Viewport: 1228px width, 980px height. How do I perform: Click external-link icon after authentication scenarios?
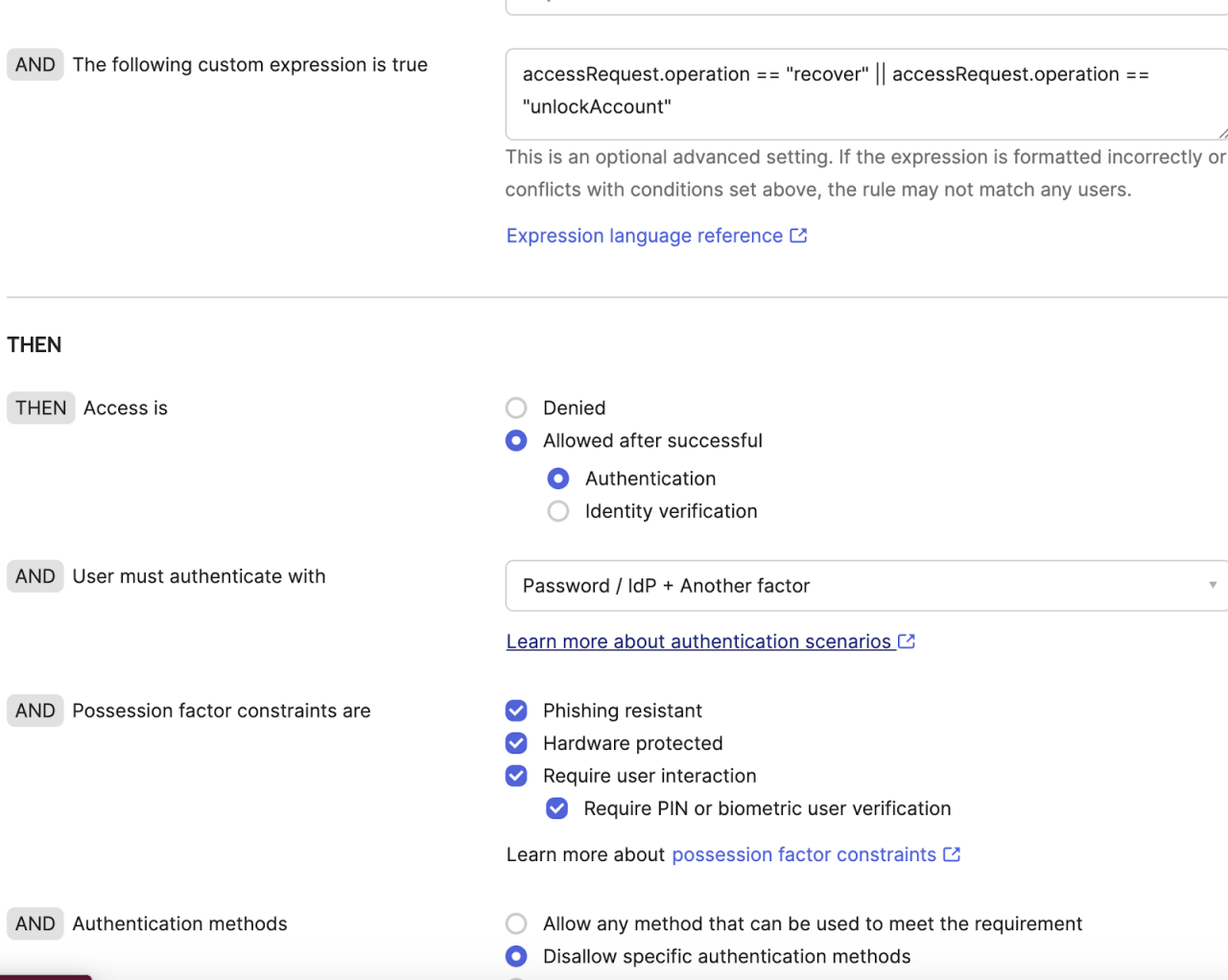[907, 642]
